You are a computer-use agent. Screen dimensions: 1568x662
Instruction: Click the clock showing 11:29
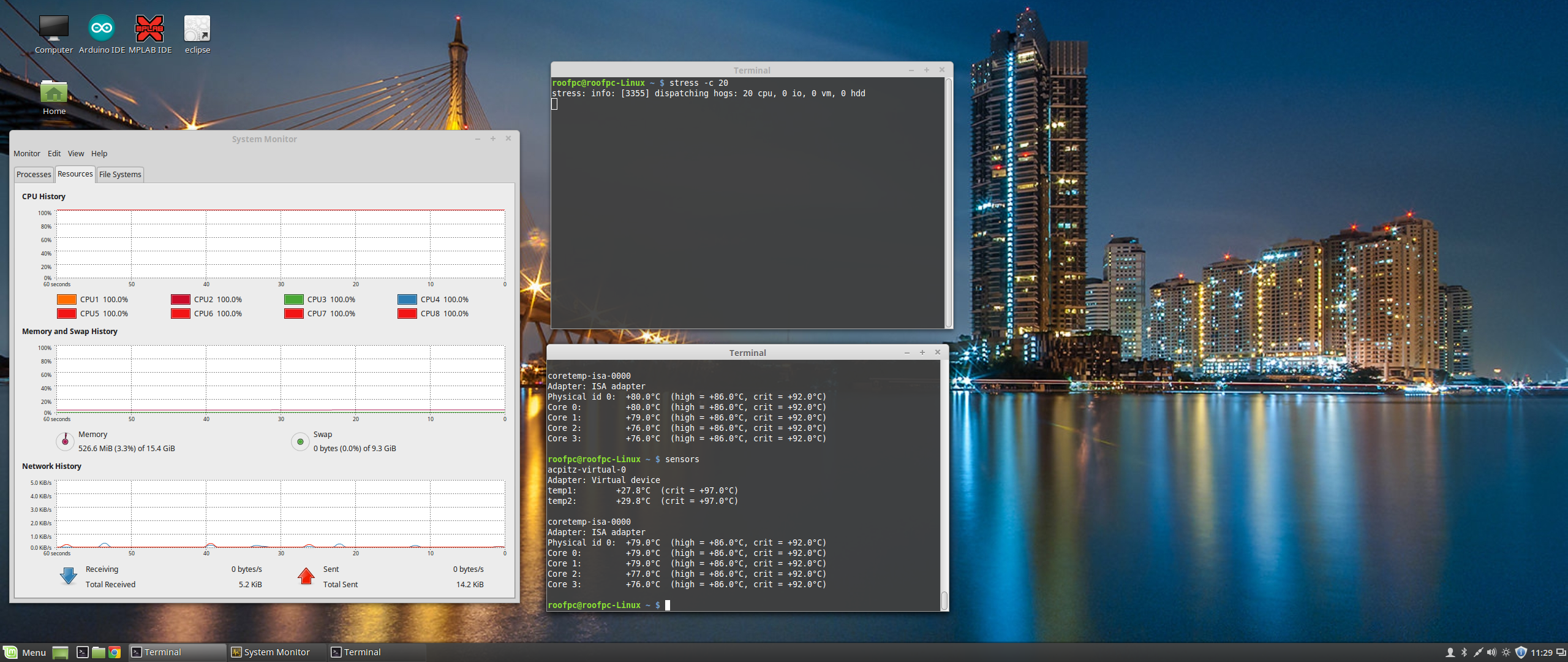(x=1541, y=652)
